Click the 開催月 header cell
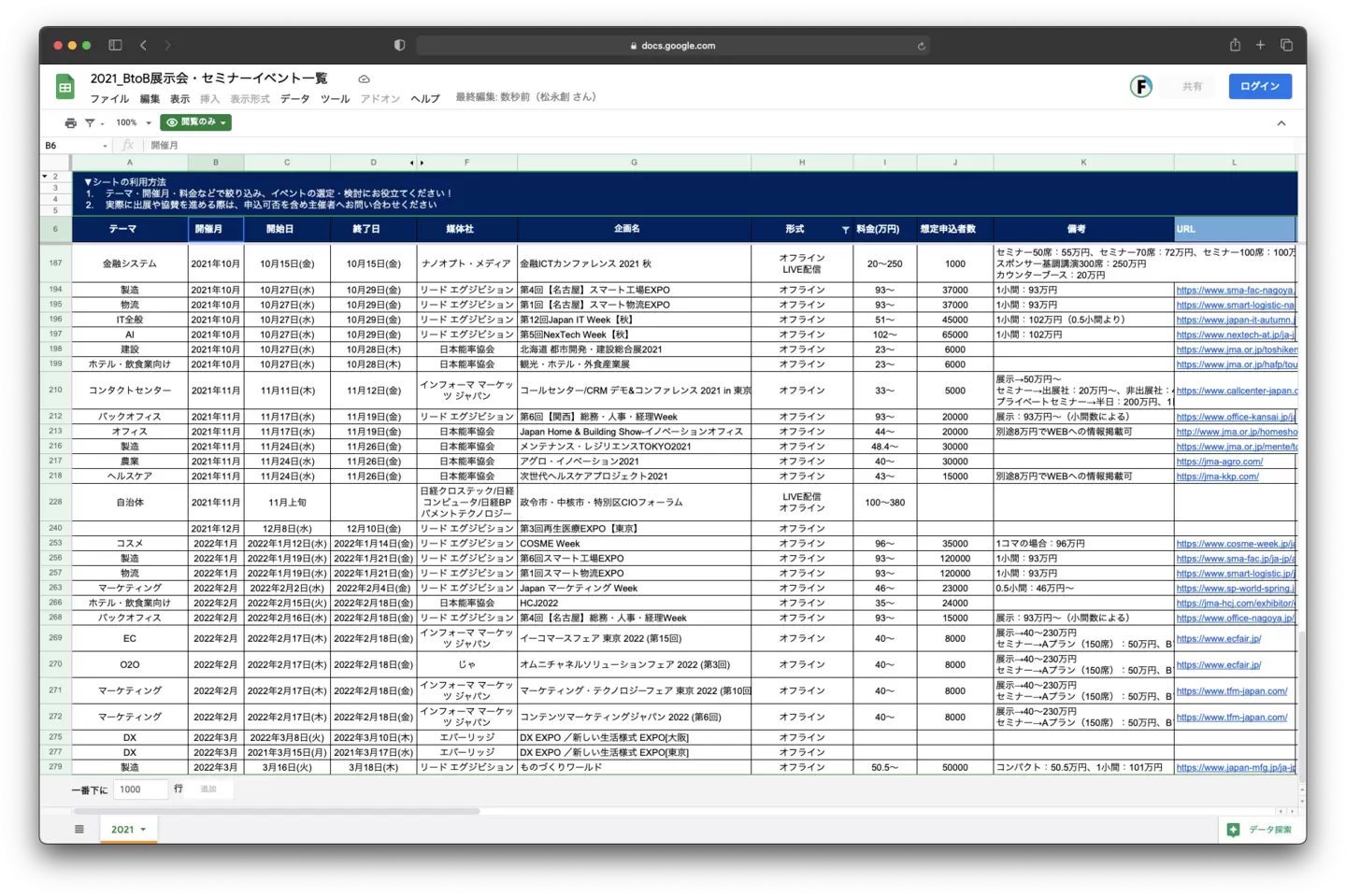Viewport: 1346px width, 896px height. pos(216,230)
